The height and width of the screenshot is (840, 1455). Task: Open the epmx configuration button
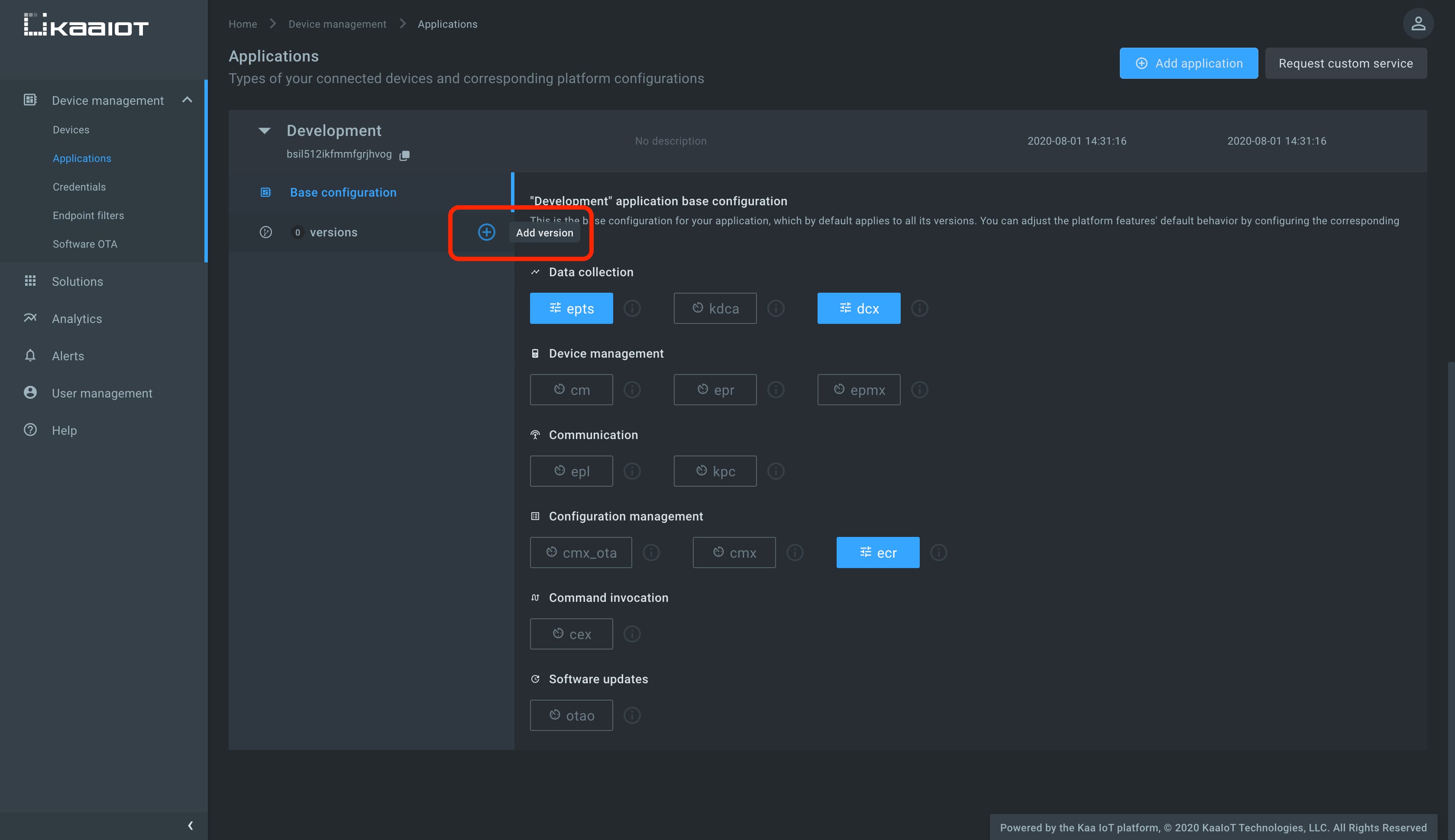pos(858,389)
